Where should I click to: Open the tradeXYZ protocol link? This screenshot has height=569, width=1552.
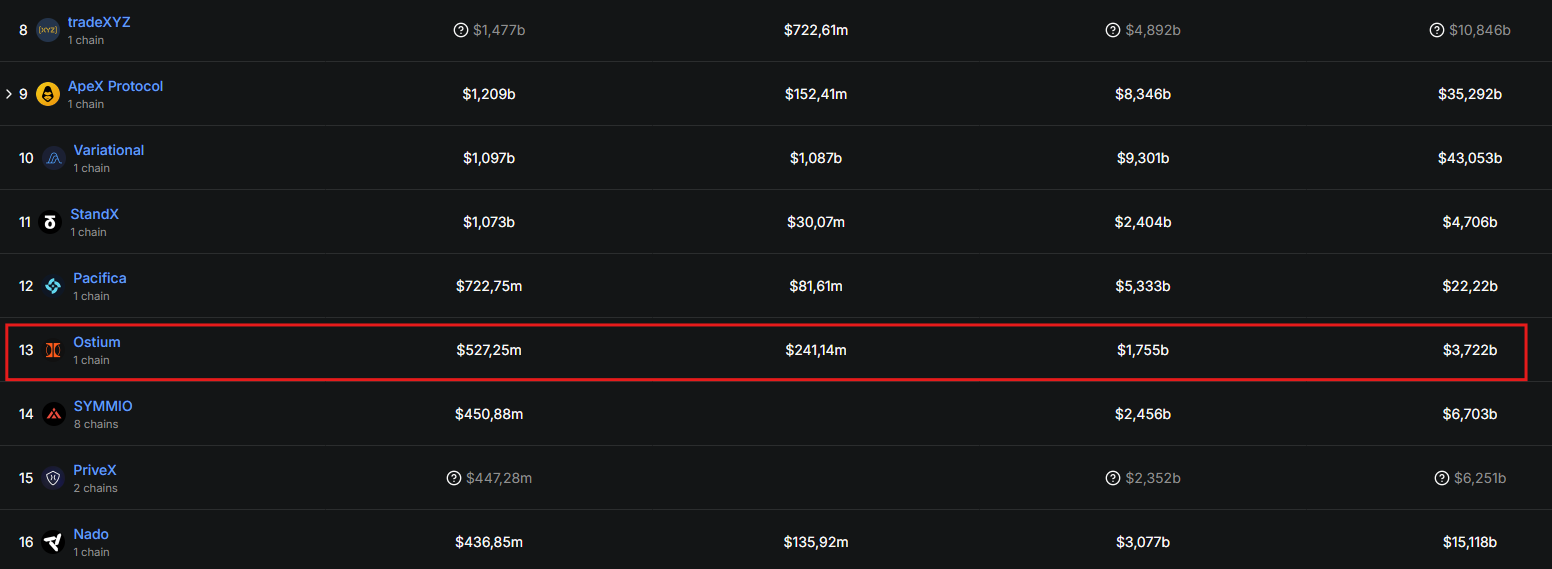(x=99, y=22)
